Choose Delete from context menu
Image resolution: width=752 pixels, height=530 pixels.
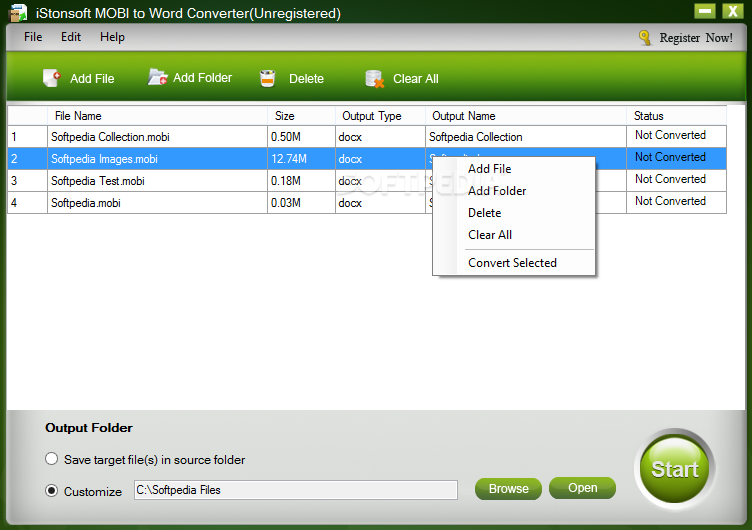tap(514, 213)
